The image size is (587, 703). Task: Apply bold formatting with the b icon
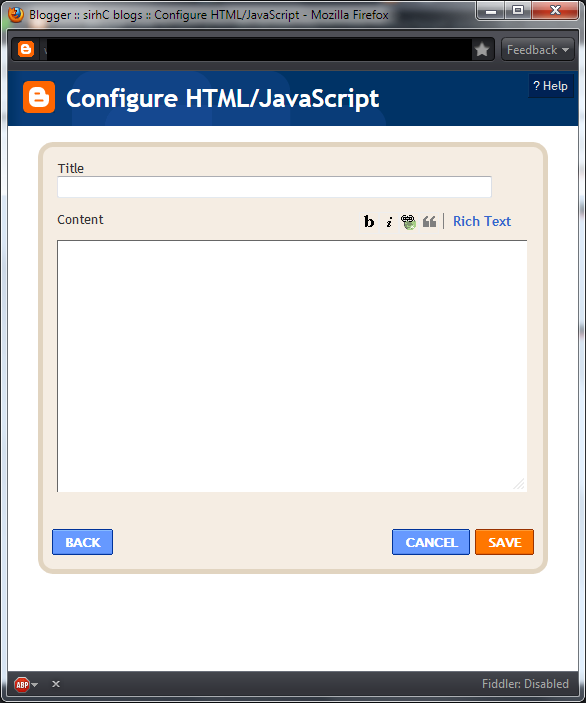pos(369,221)
